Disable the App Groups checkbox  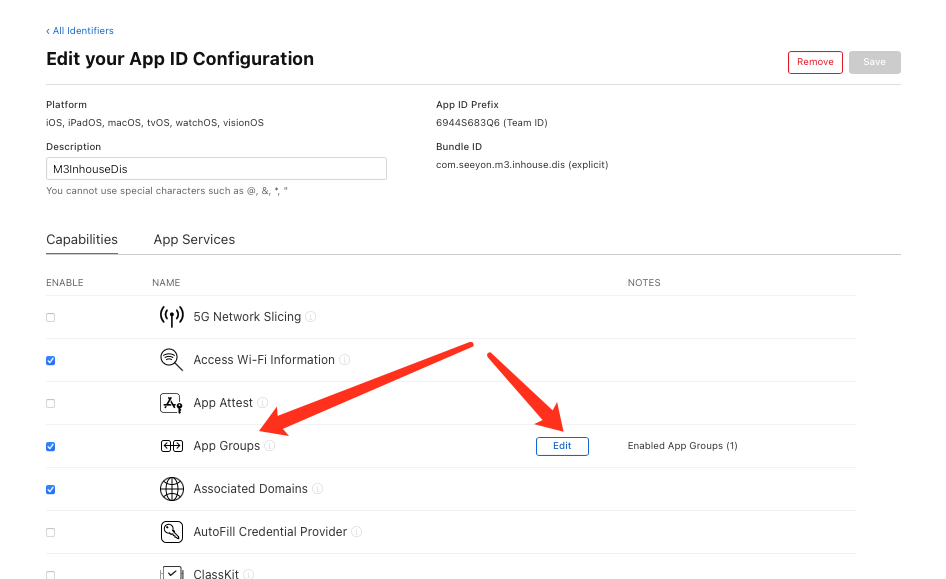(x=51, y=446)
